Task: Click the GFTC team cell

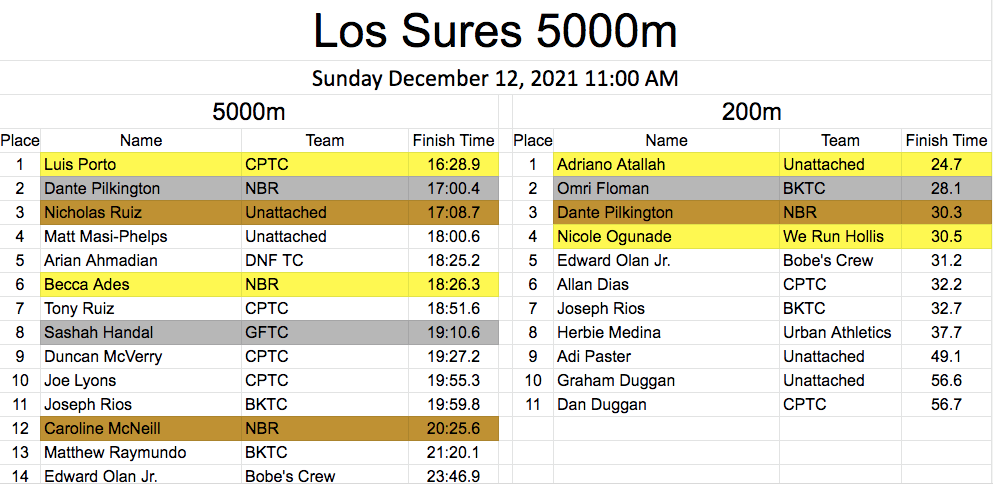Action: coord(324,332)
